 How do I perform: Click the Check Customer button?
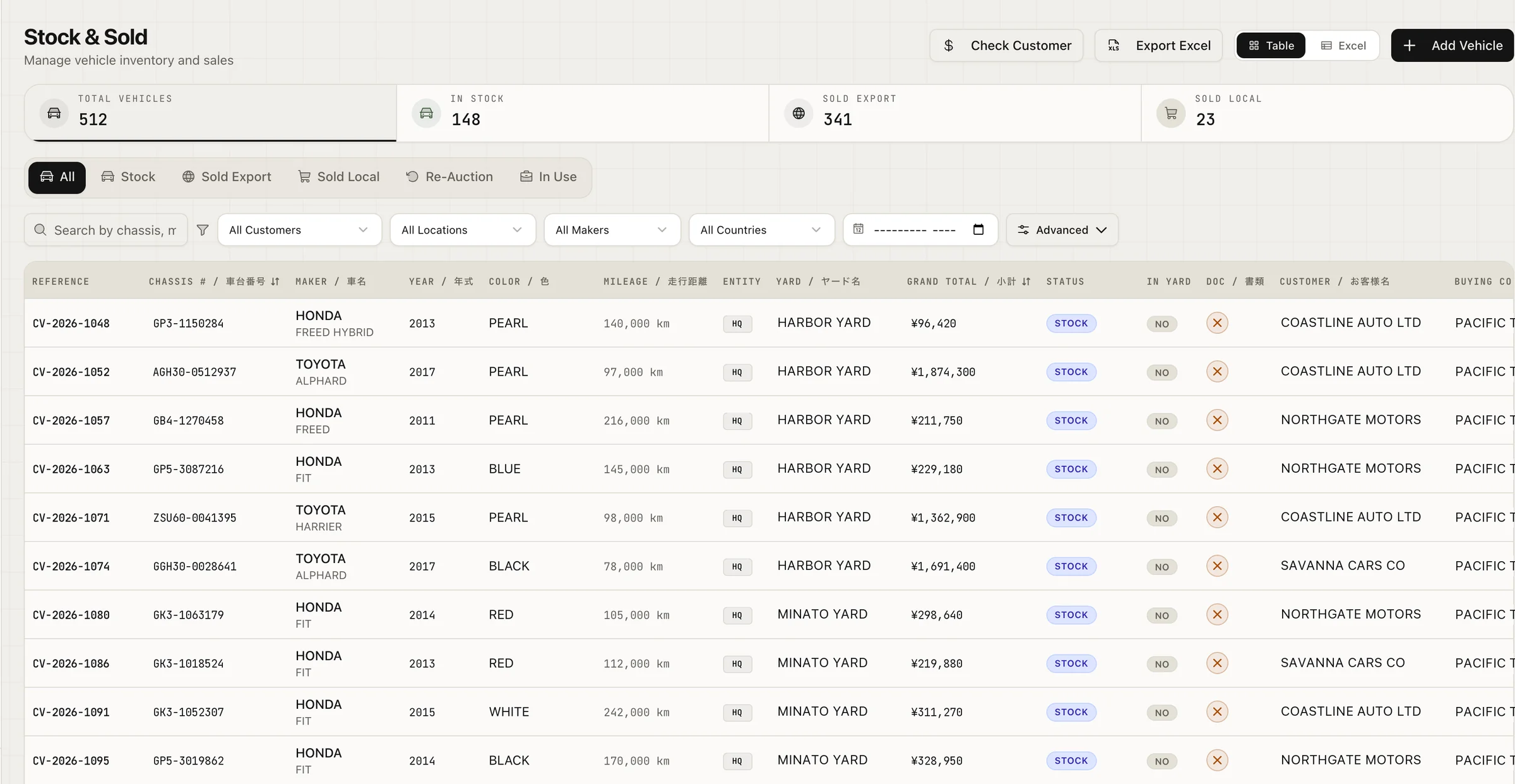pos(1006,45)
